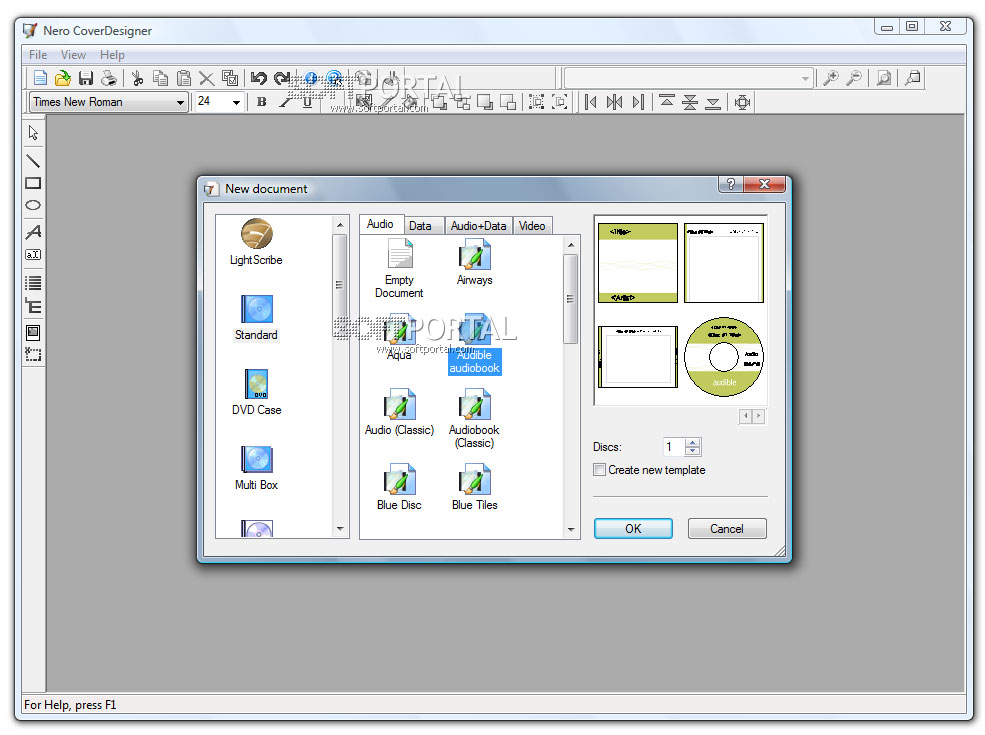The image size is (985, 735).
Task: Choose the Empty Document template
Action: tap(399, 269)
